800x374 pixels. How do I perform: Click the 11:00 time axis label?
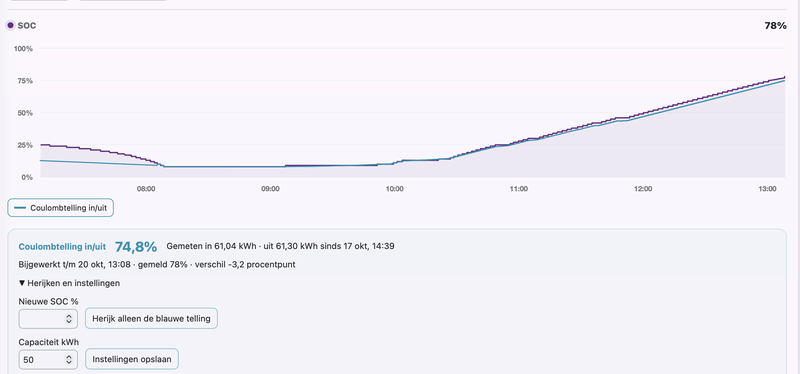pos(519,189)
